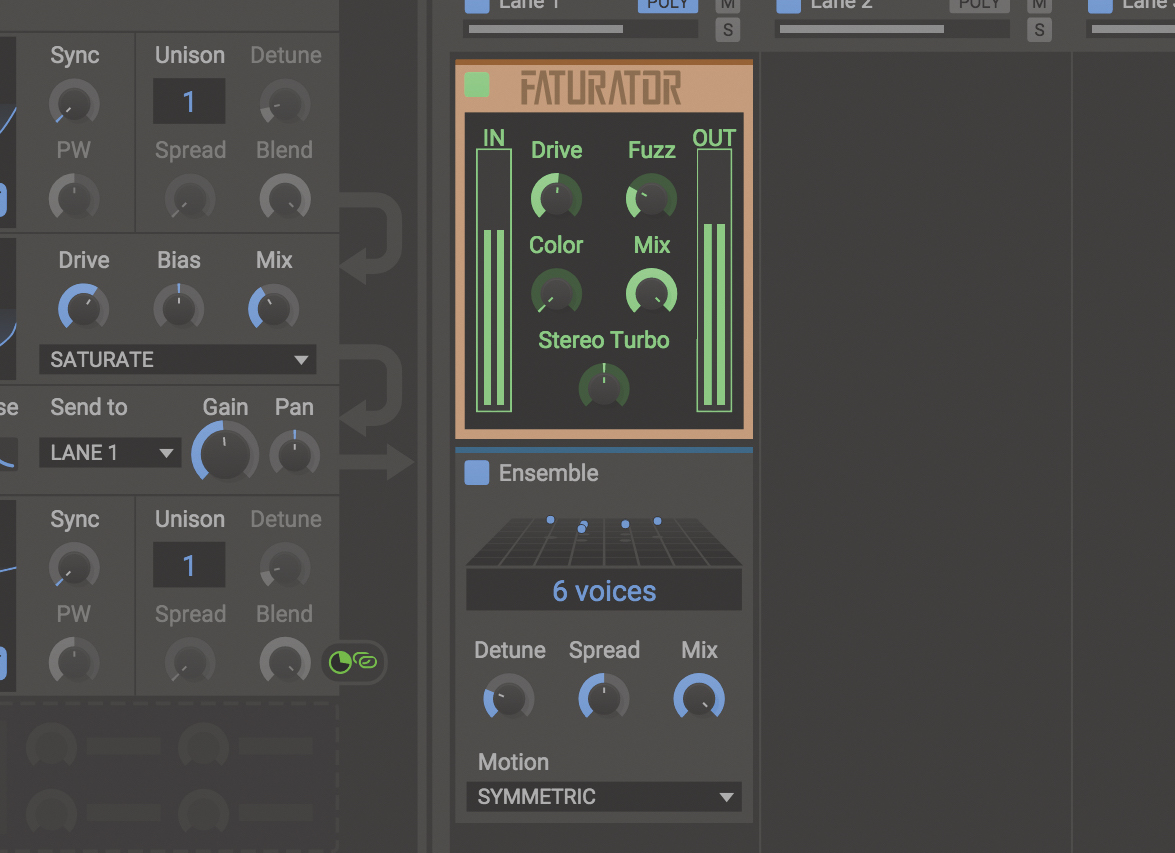This screenshot has width=1175, height=853.
Task: Click the upper oscillator's Sync knob
Action: (x=74, y=103)
